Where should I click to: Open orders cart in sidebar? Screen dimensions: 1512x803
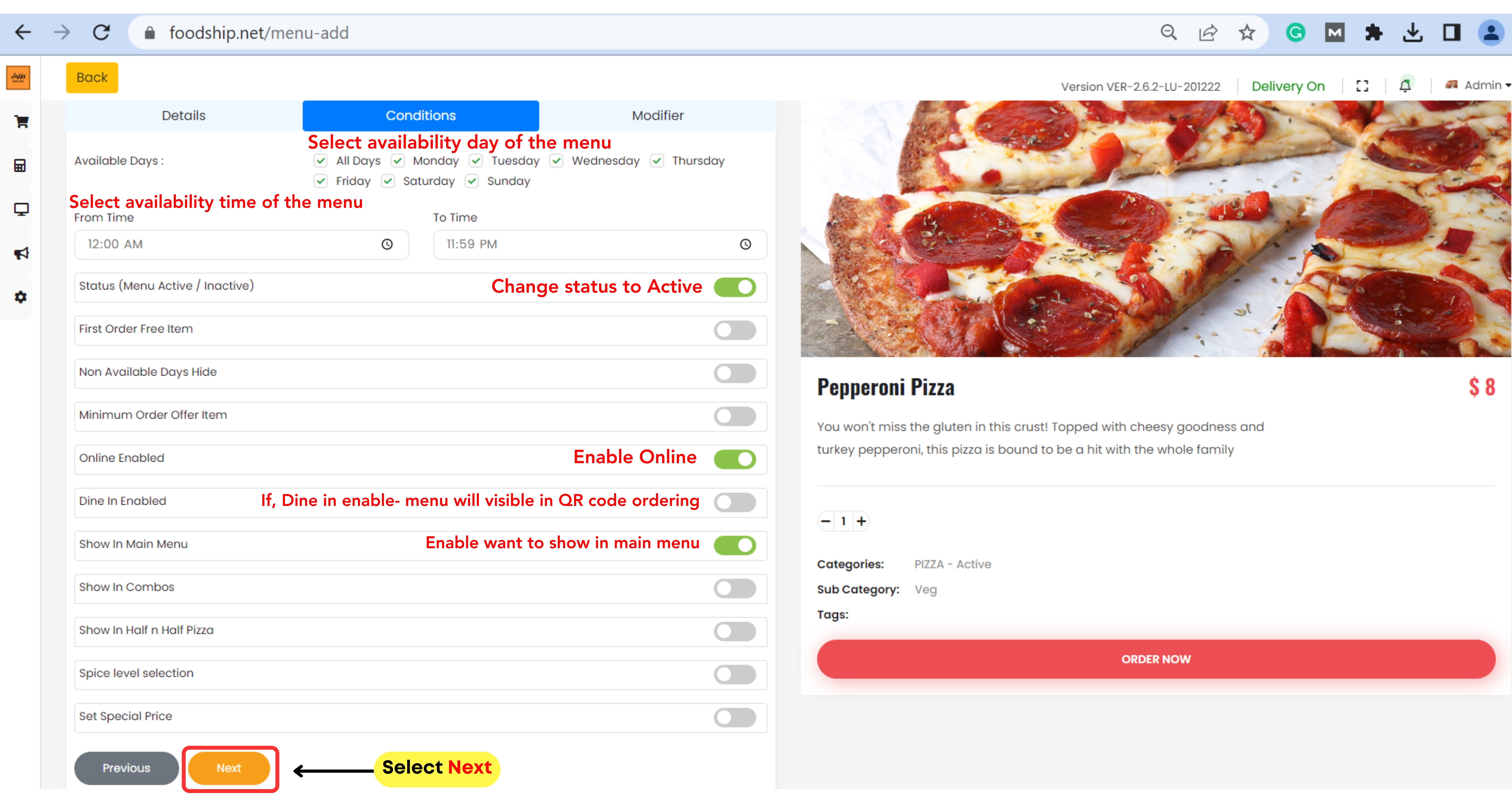[21, 121]
